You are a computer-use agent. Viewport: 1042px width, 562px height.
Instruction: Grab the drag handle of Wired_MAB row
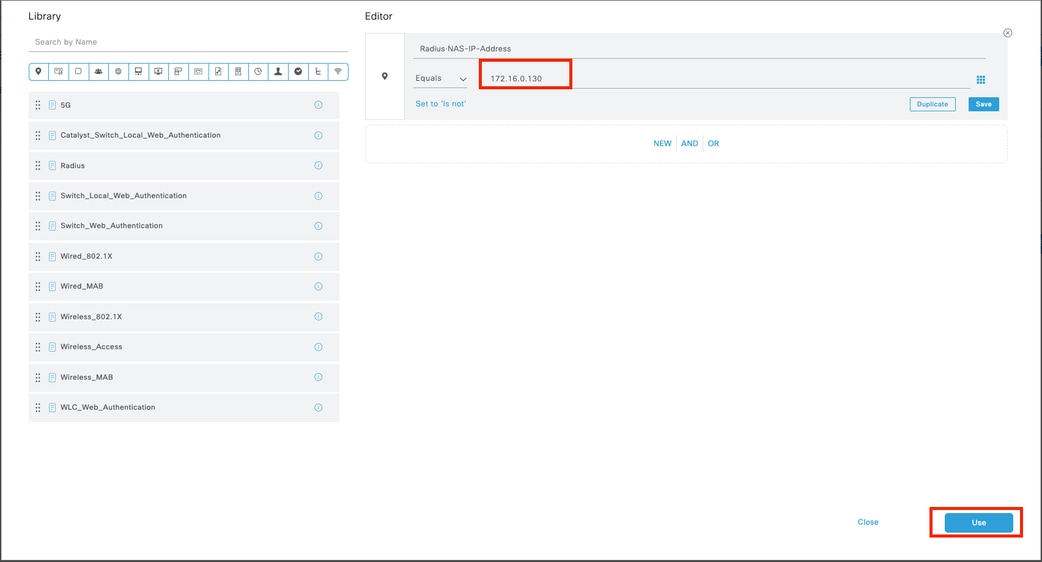click(x=38, y=286)
